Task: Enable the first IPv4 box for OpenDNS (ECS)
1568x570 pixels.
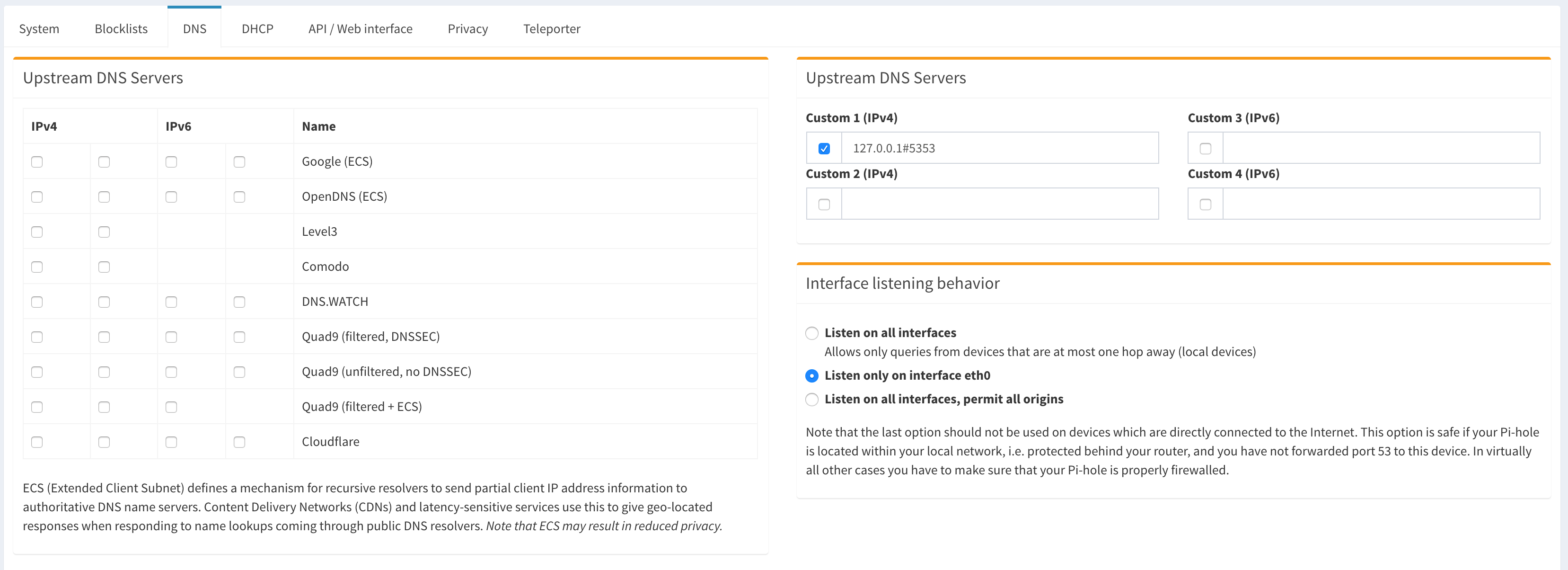Action: (x=37, y=197)
